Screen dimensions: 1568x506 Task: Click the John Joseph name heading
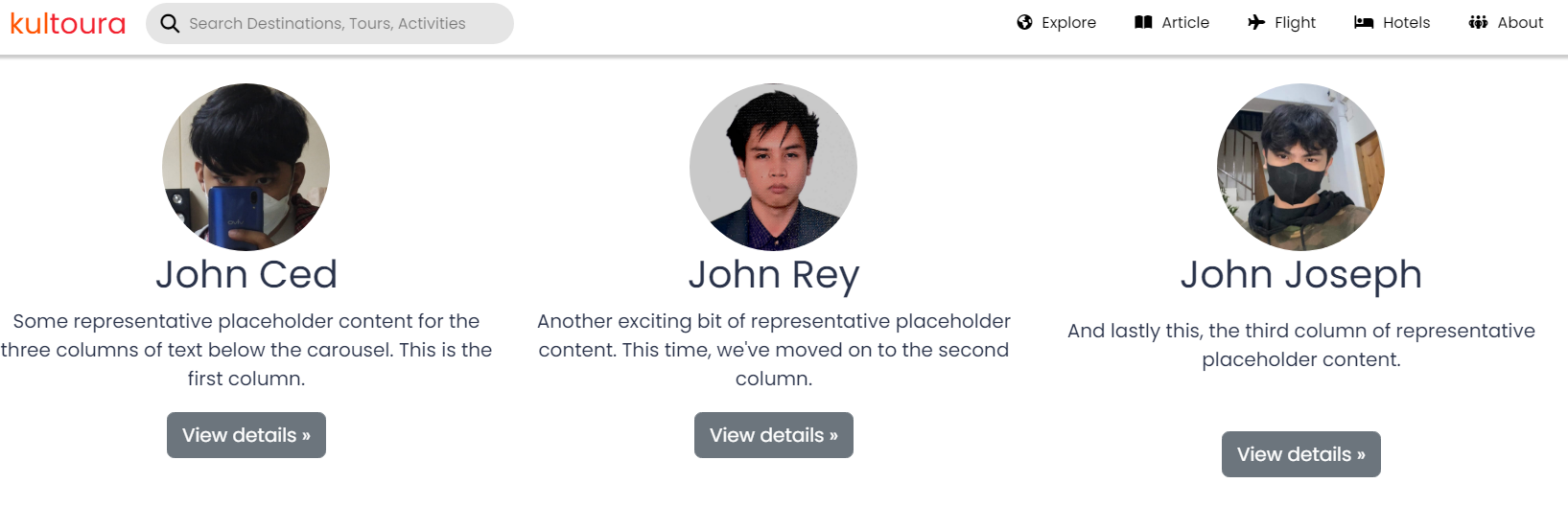coord(1301,275)
